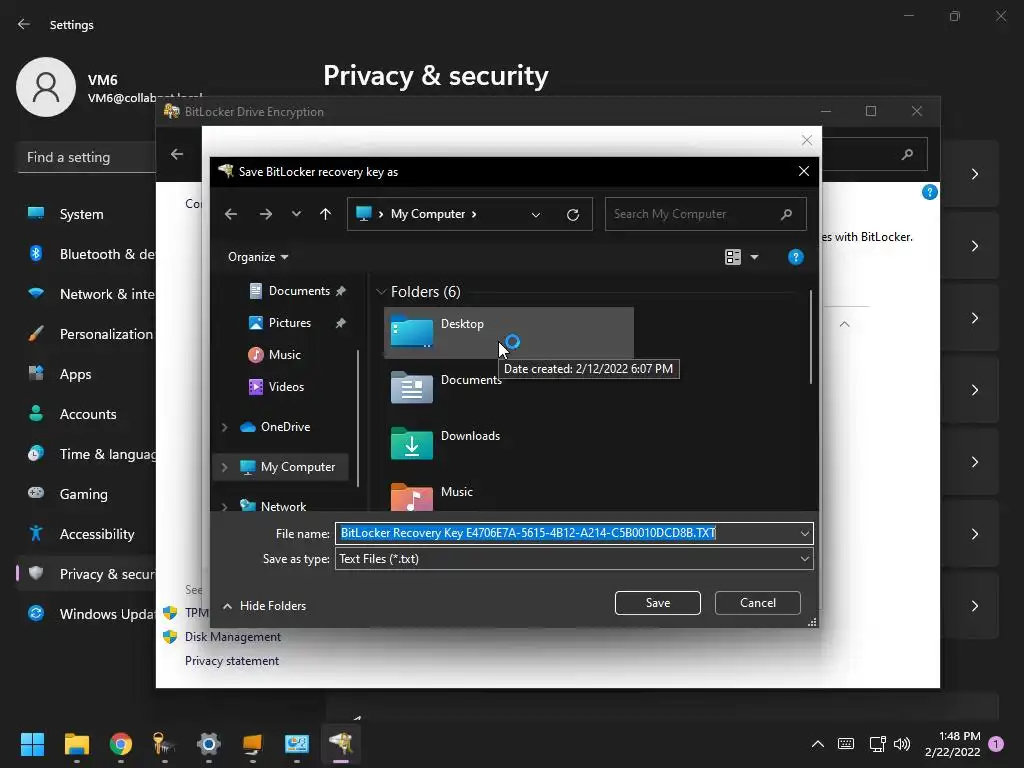Select the Desktop folder

(x=509, y=332)
